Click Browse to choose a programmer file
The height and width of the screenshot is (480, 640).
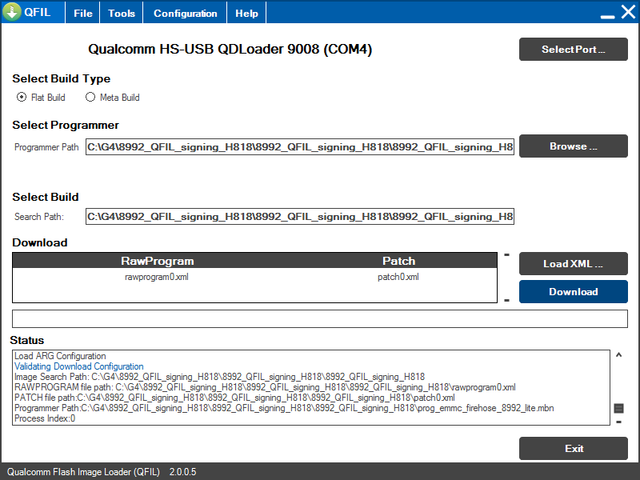point(573,146)
